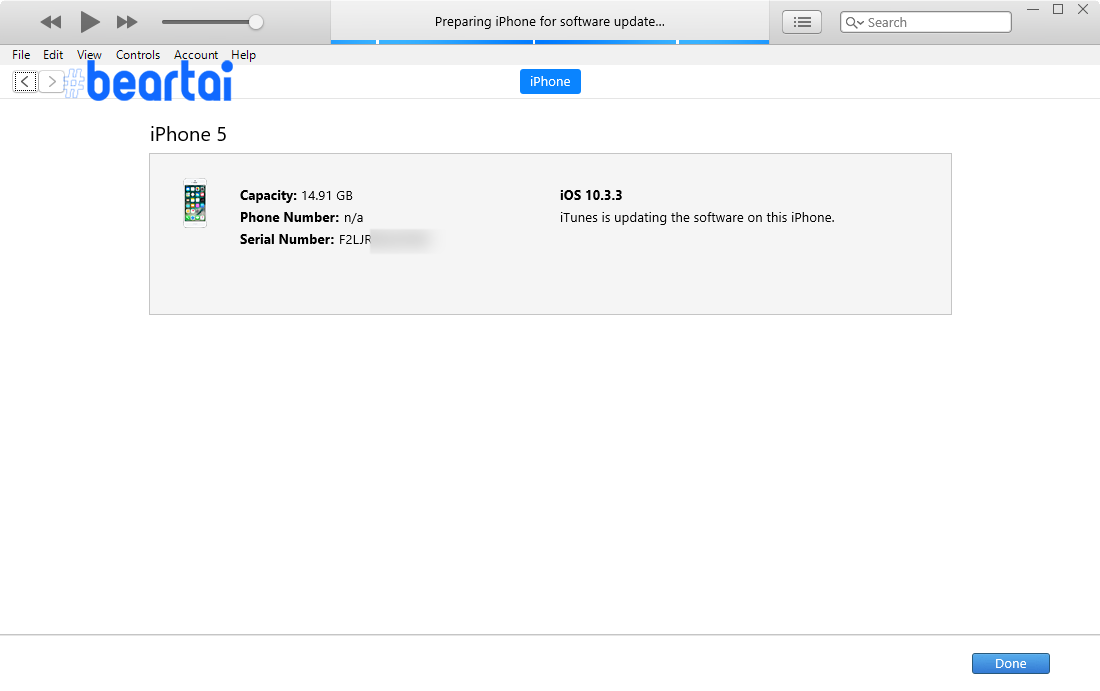Open the File menu
This screenshot has width=1100, height=691.
(21, 55)
